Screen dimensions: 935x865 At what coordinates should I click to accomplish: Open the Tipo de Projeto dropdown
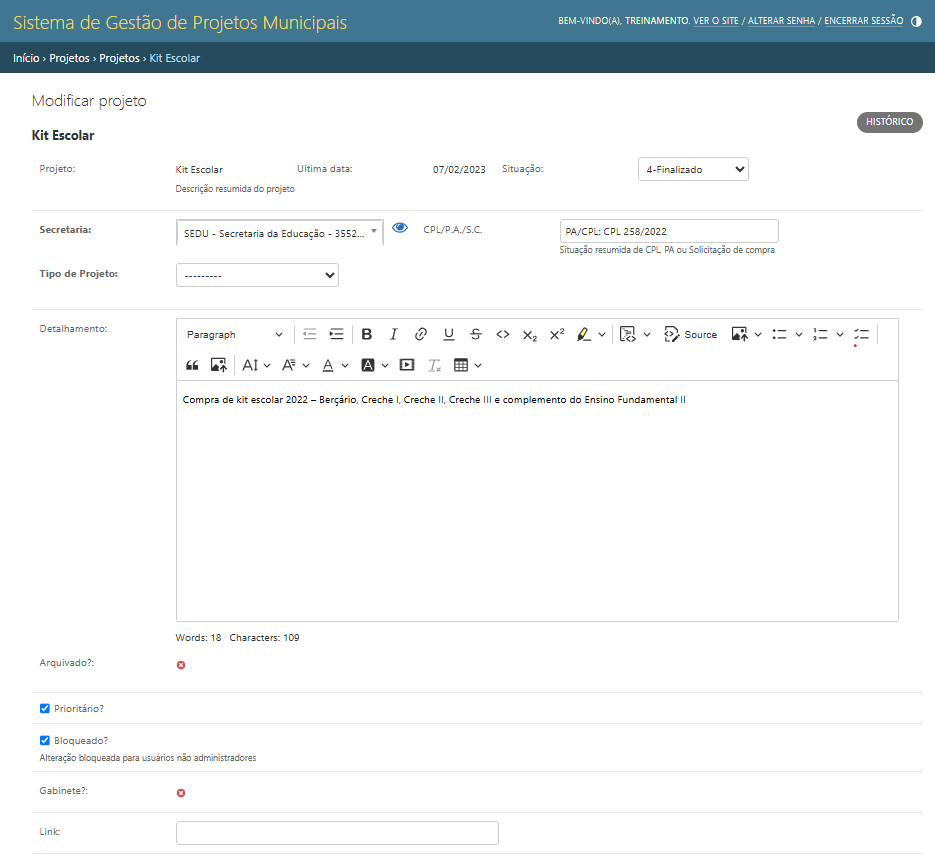click(x=257, y=275)
